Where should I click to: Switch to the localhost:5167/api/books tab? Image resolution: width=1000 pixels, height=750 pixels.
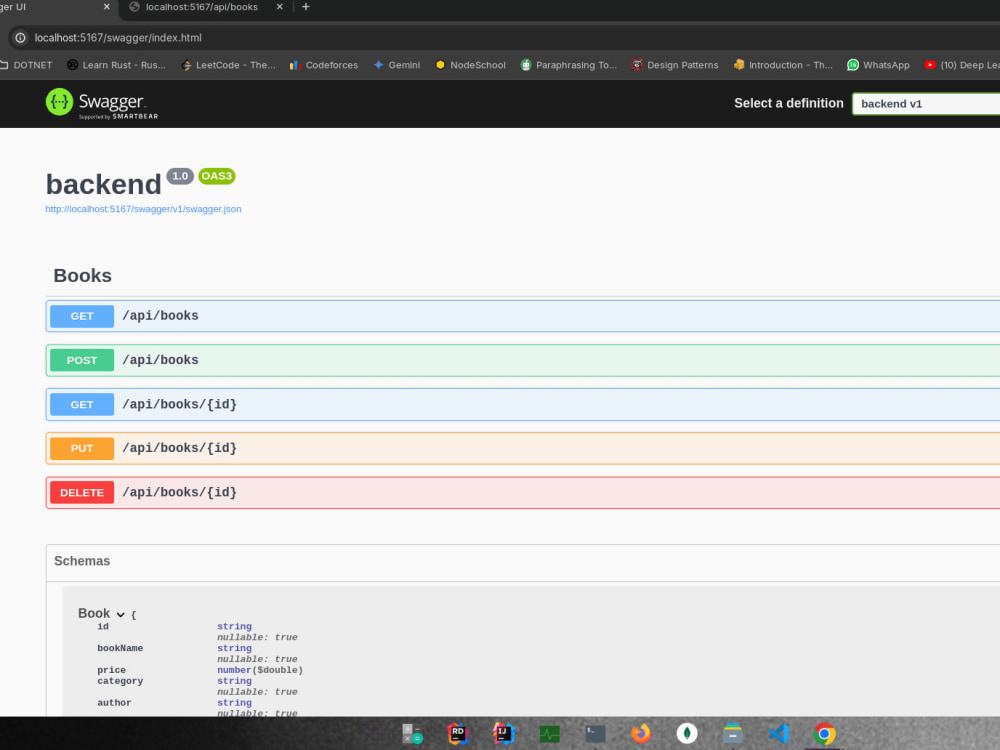pyautogui.click(x=200, y=8)
